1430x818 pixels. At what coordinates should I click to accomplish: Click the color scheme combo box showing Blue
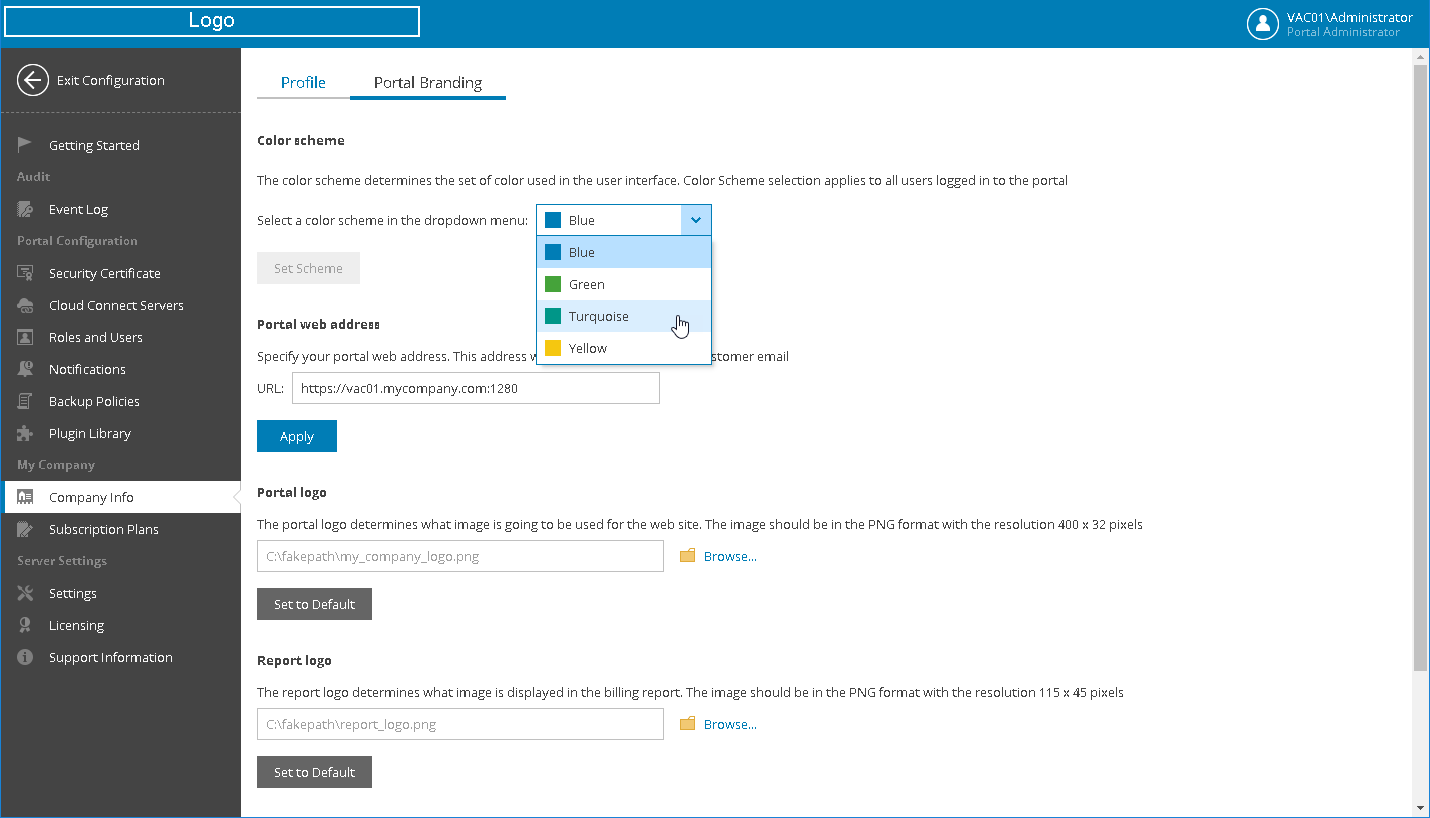(624, 220)
